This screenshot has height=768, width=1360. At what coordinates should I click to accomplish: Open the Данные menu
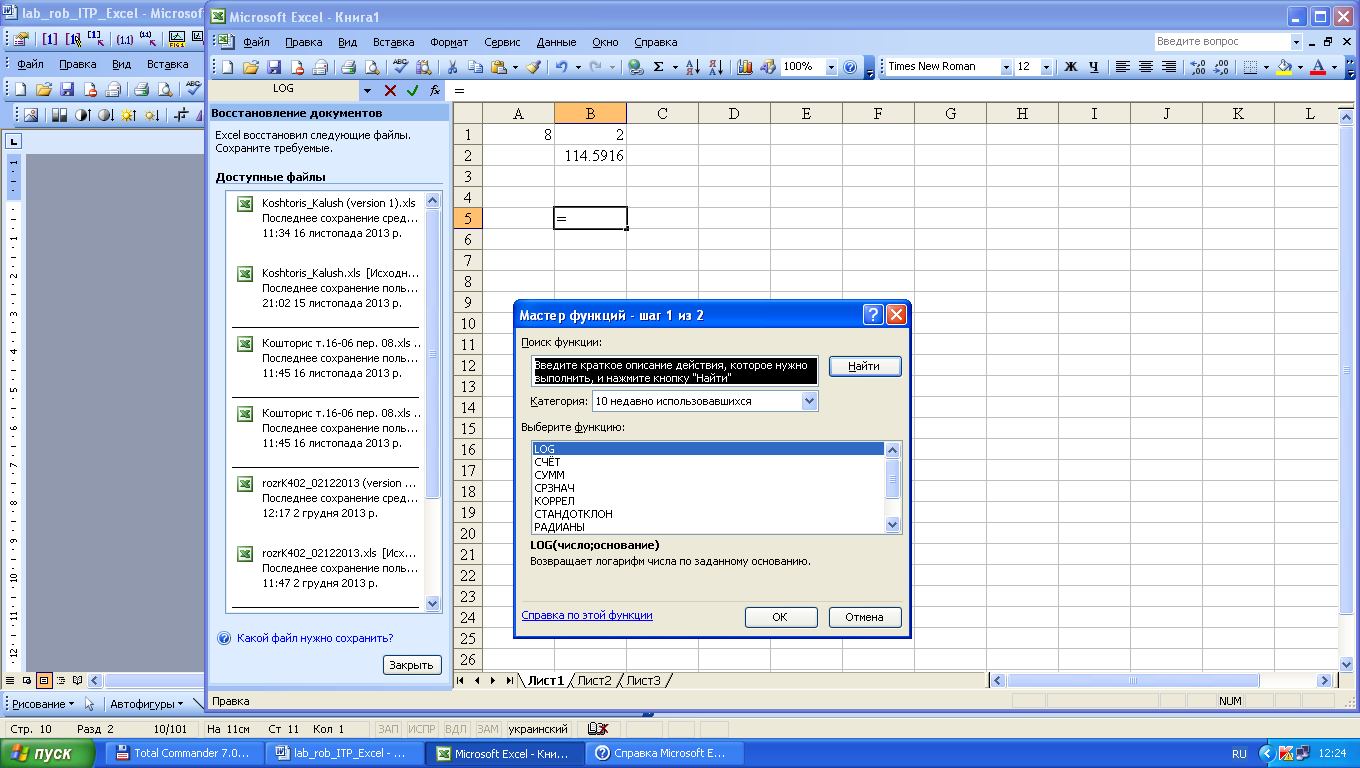(556, 42)
